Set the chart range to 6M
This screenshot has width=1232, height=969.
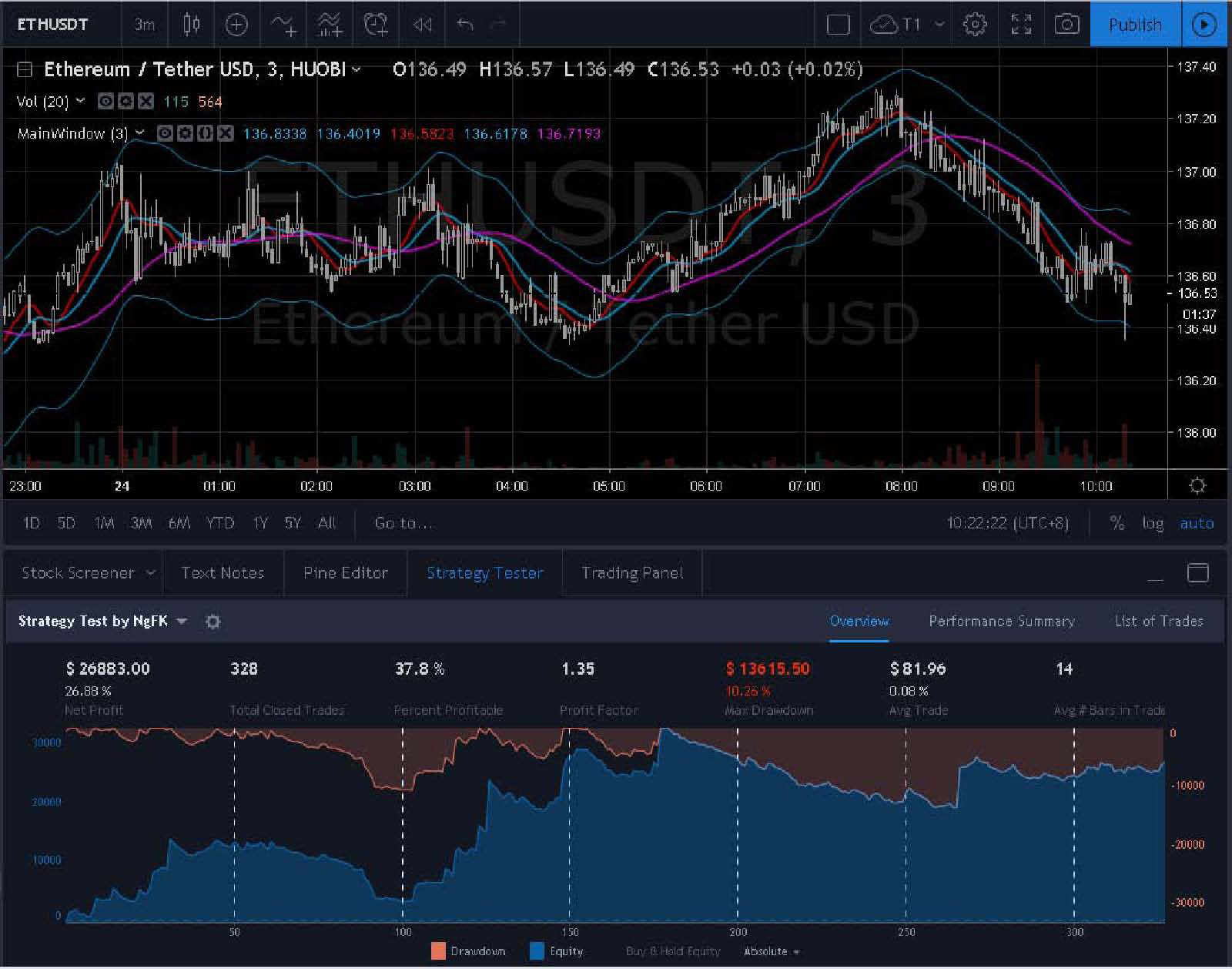pos(179,523)
